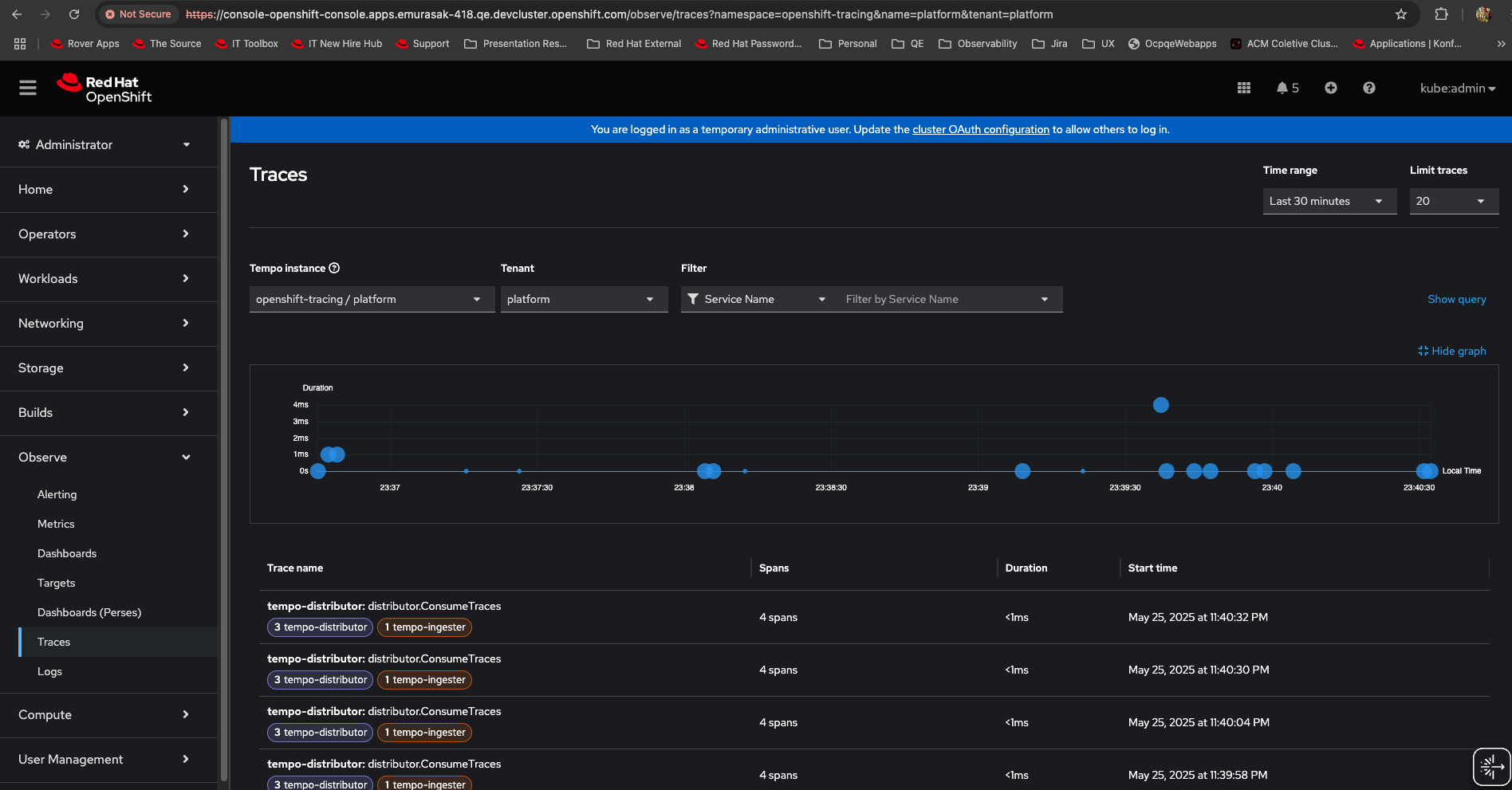
Task: Click the plus import icon in header
Action: [x=1330, y=88]
